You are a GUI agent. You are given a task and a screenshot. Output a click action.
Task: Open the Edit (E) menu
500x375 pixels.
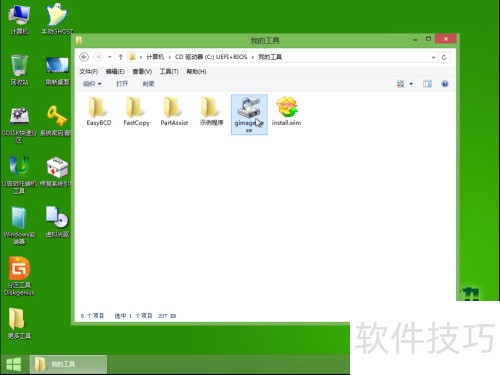point(115,71)
